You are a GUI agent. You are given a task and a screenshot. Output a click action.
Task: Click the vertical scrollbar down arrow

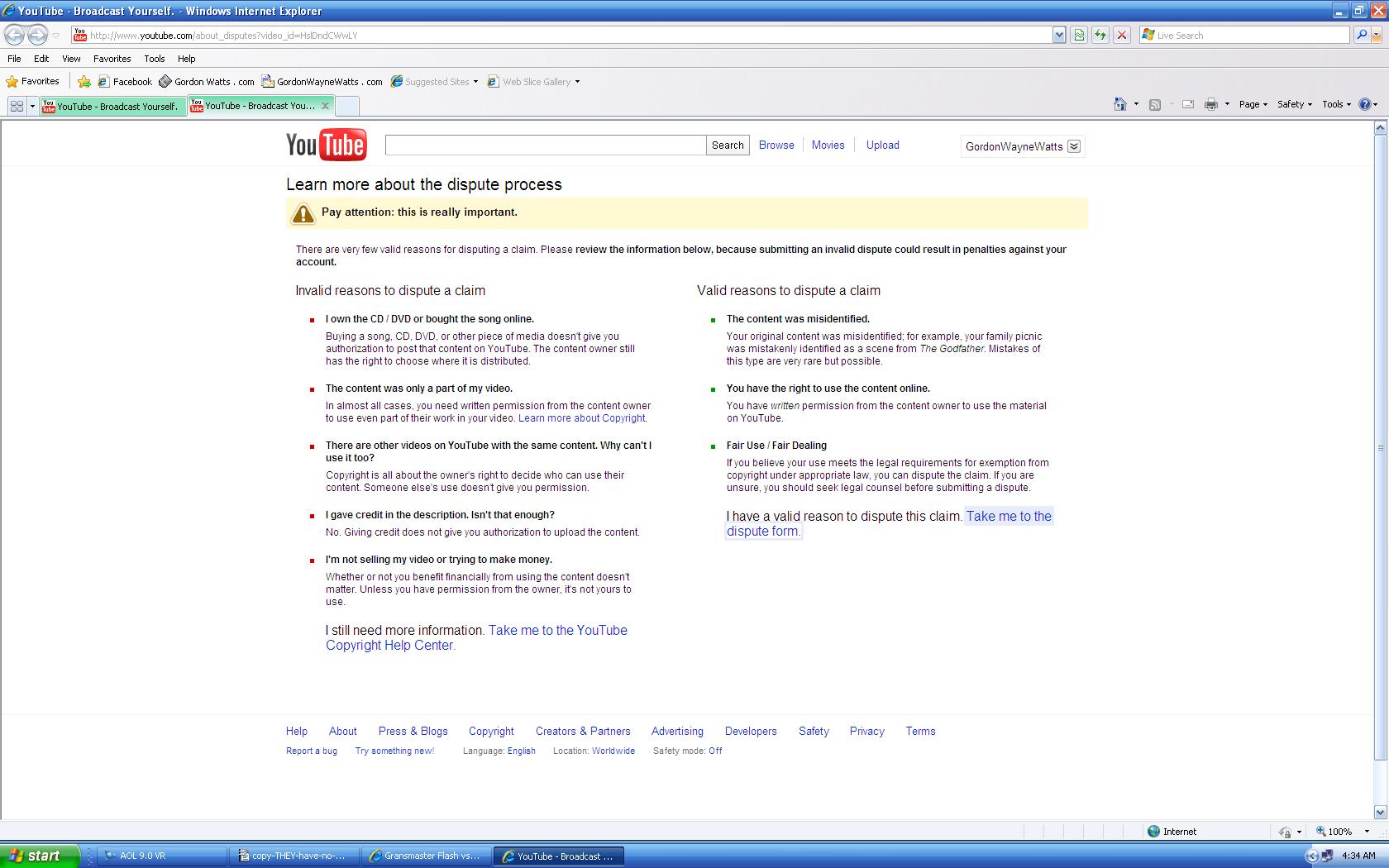click(1380, 812)
